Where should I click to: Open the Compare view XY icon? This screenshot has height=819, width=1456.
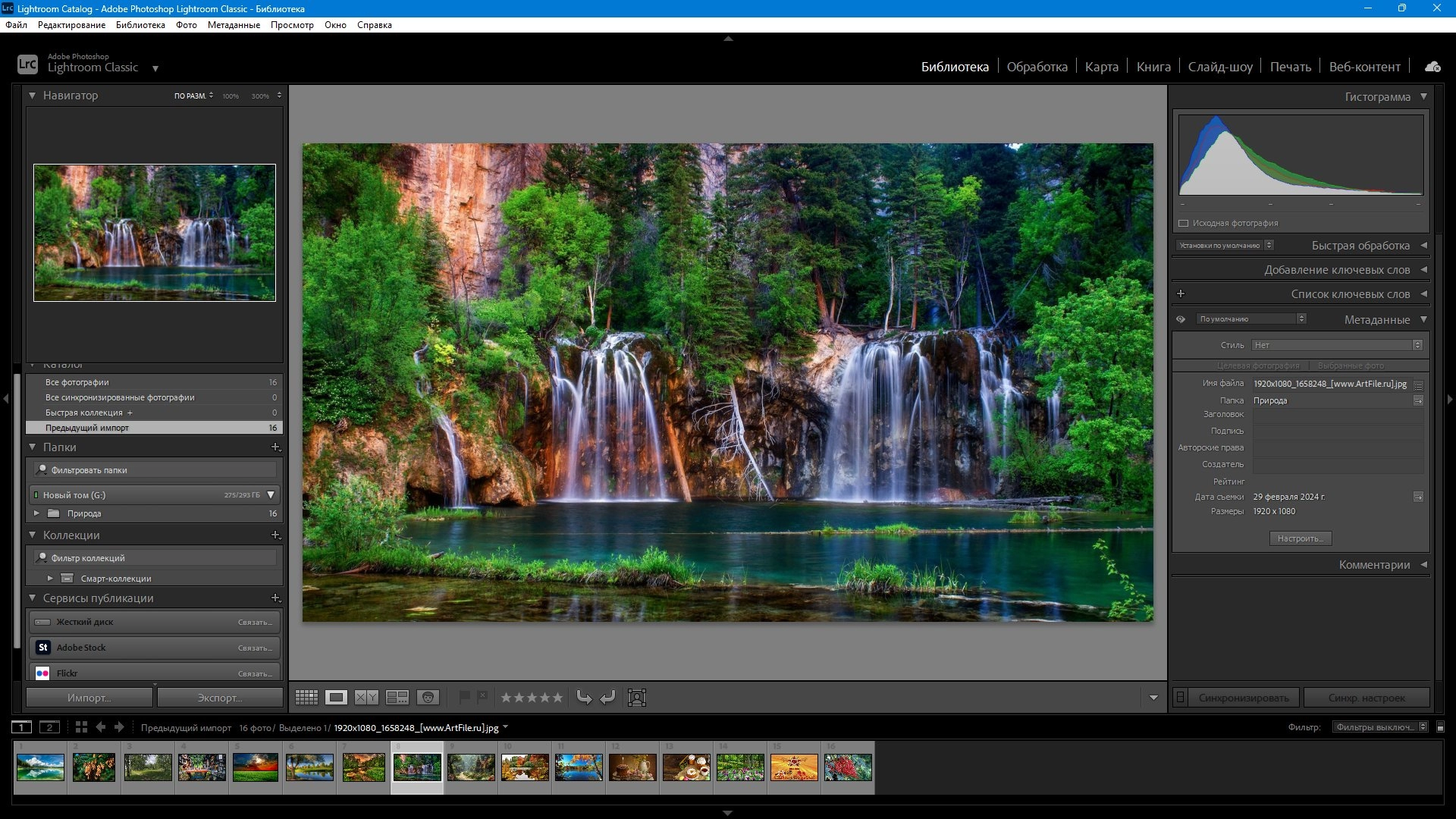pos(367,698)
